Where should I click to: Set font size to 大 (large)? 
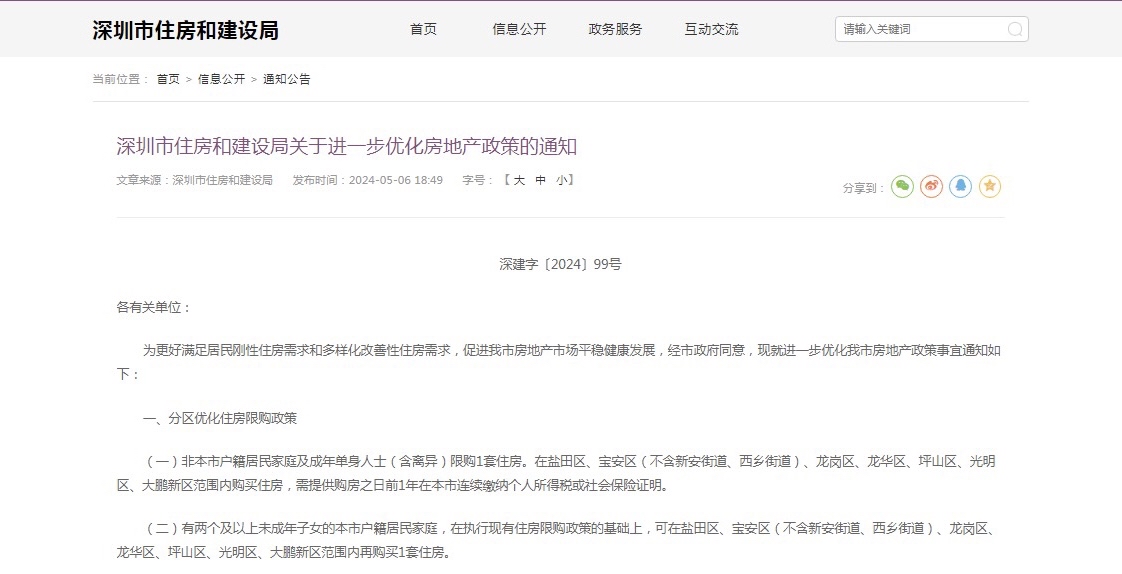tap(519, 180)
